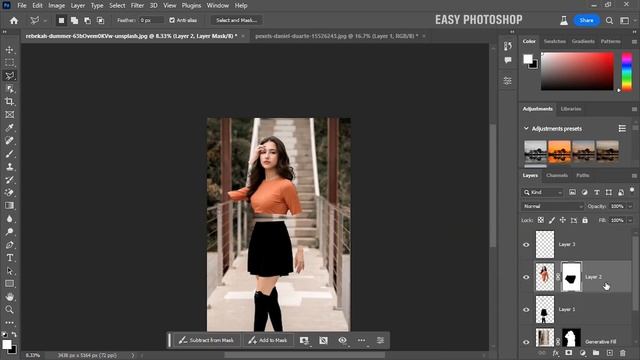This screenshot has height=360, width=640.
Task: Select the Pen tool
Action: click(x=9, y=245)
